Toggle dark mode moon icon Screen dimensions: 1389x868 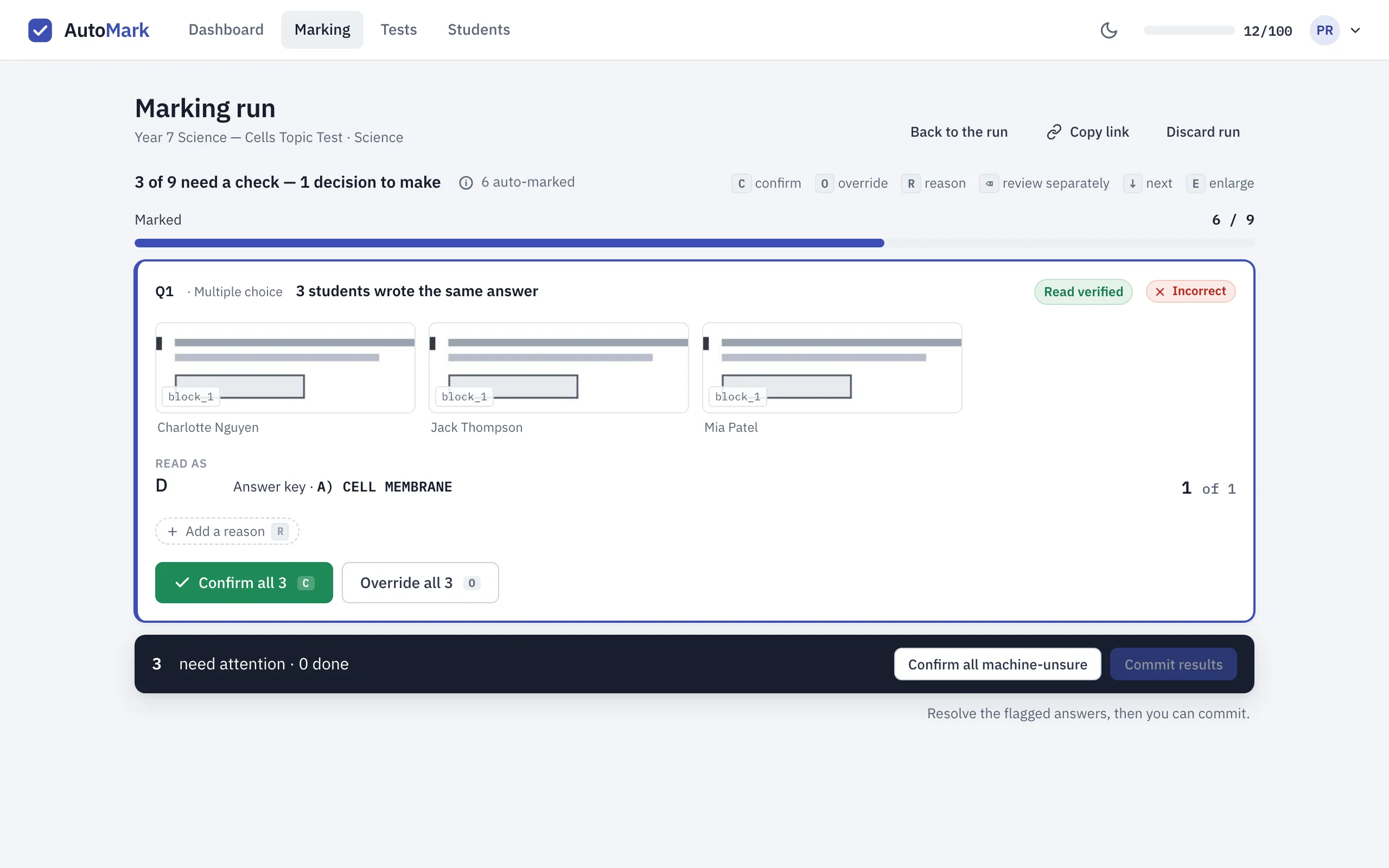(1108, 30)
